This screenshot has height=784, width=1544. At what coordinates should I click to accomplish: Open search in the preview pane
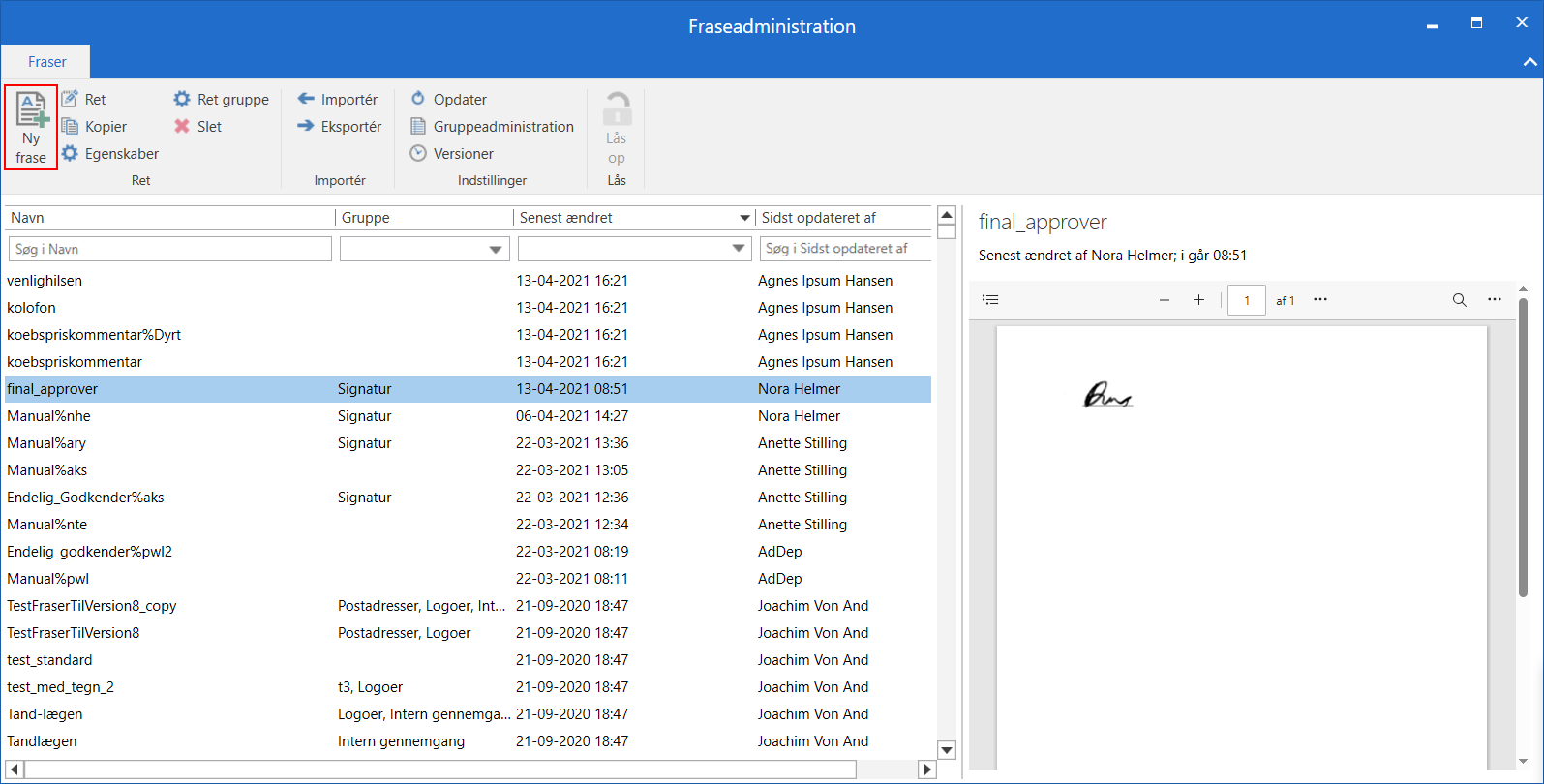point(1459,300)
